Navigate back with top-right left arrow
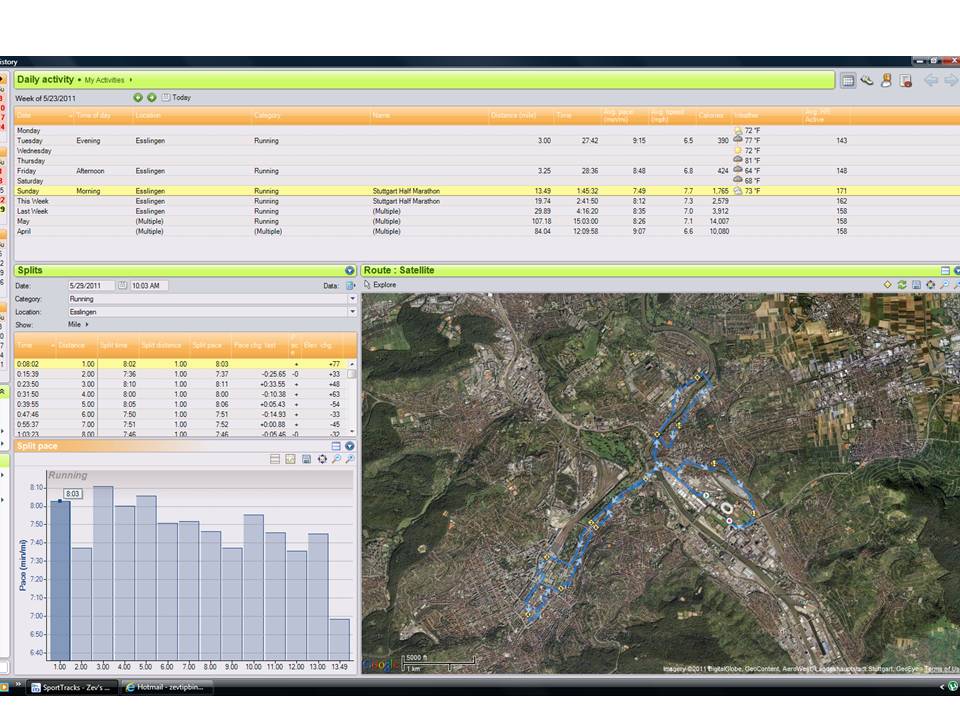Viewport: 960px width, 720px height. coord(931,80)
